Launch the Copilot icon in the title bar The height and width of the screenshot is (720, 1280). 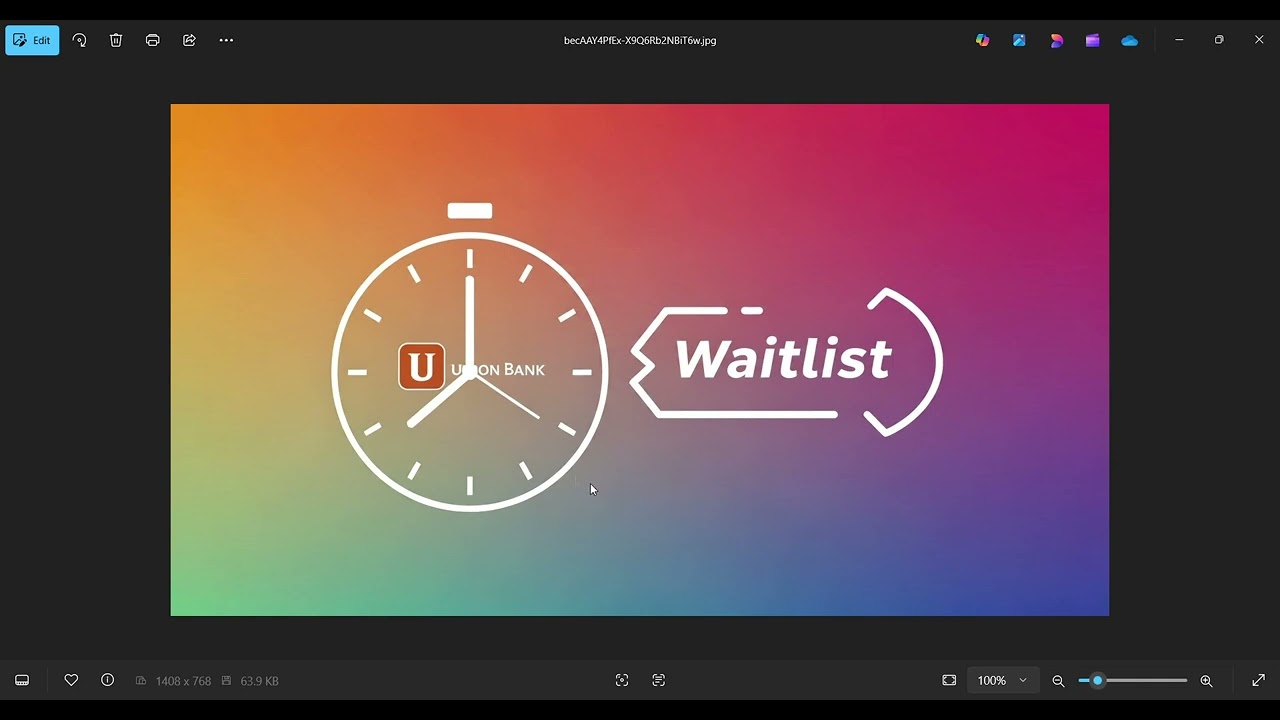[x=983, y=40]
